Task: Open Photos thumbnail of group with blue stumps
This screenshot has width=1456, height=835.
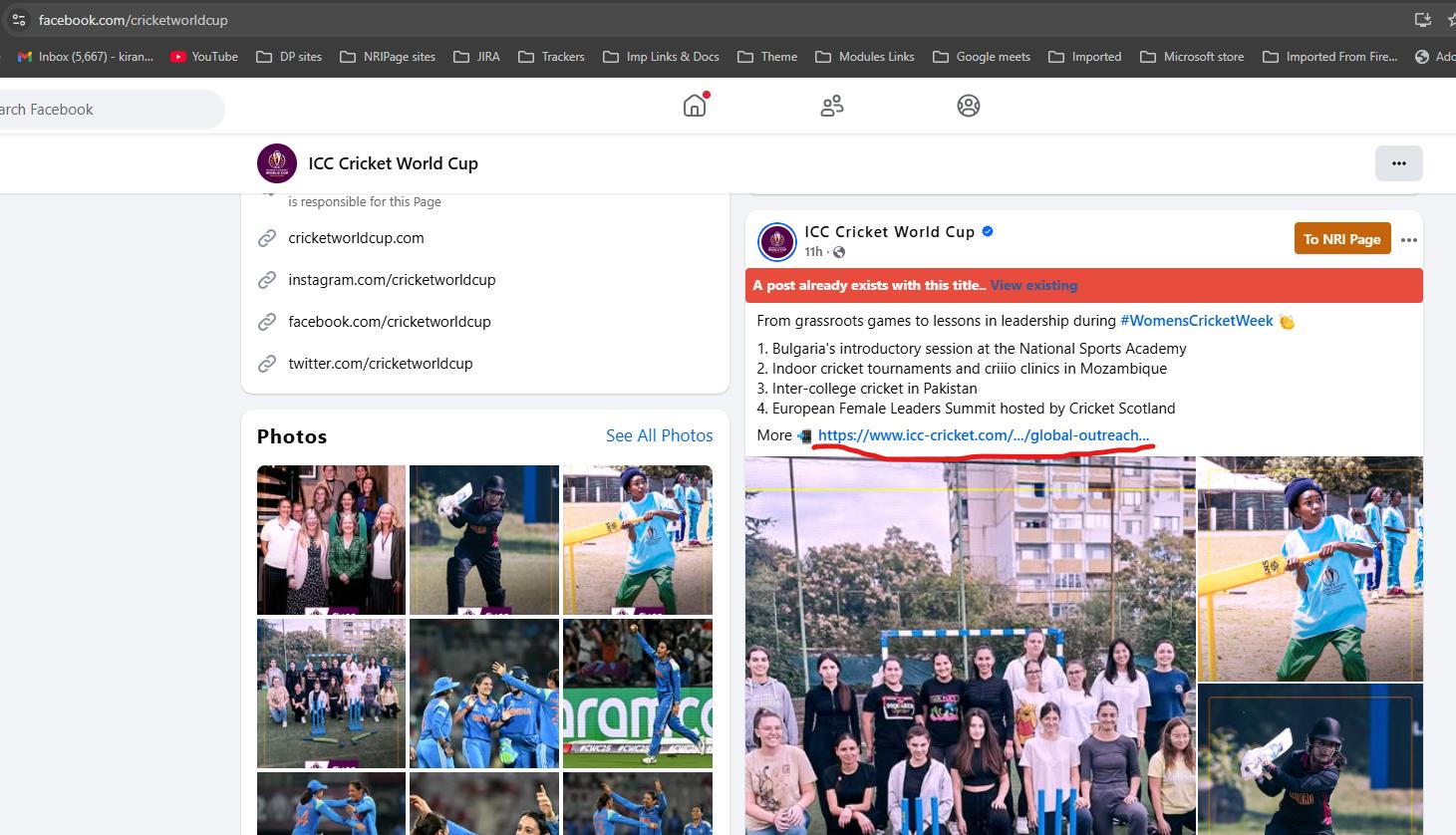Action: click(x=331, y=694)
